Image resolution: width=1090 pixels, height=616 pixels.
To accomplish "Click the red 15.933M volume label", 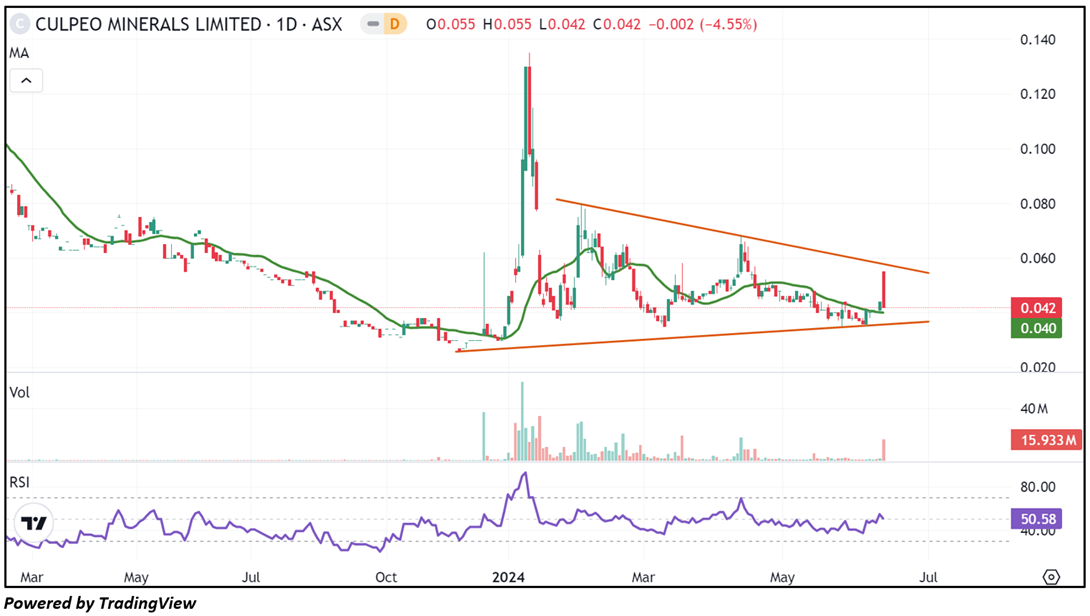I will [x=1046, y=439].
